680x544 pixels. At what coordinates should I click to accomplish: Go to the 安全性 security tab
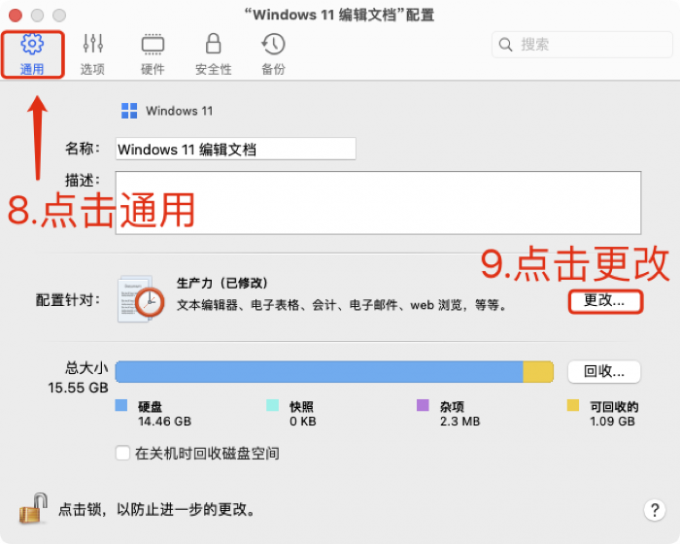click(x=213, y=55)
